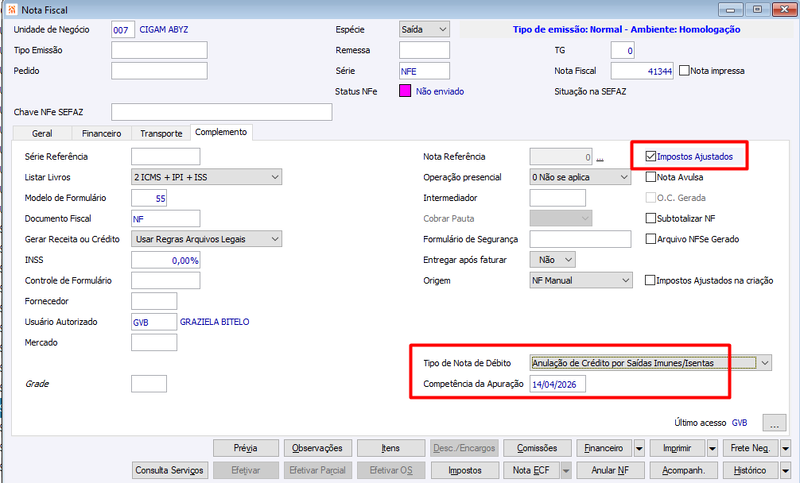Image resolution: width=800 pixels, height=483 pixels.
Task: Click the Série Referência input
Action: 166,157
